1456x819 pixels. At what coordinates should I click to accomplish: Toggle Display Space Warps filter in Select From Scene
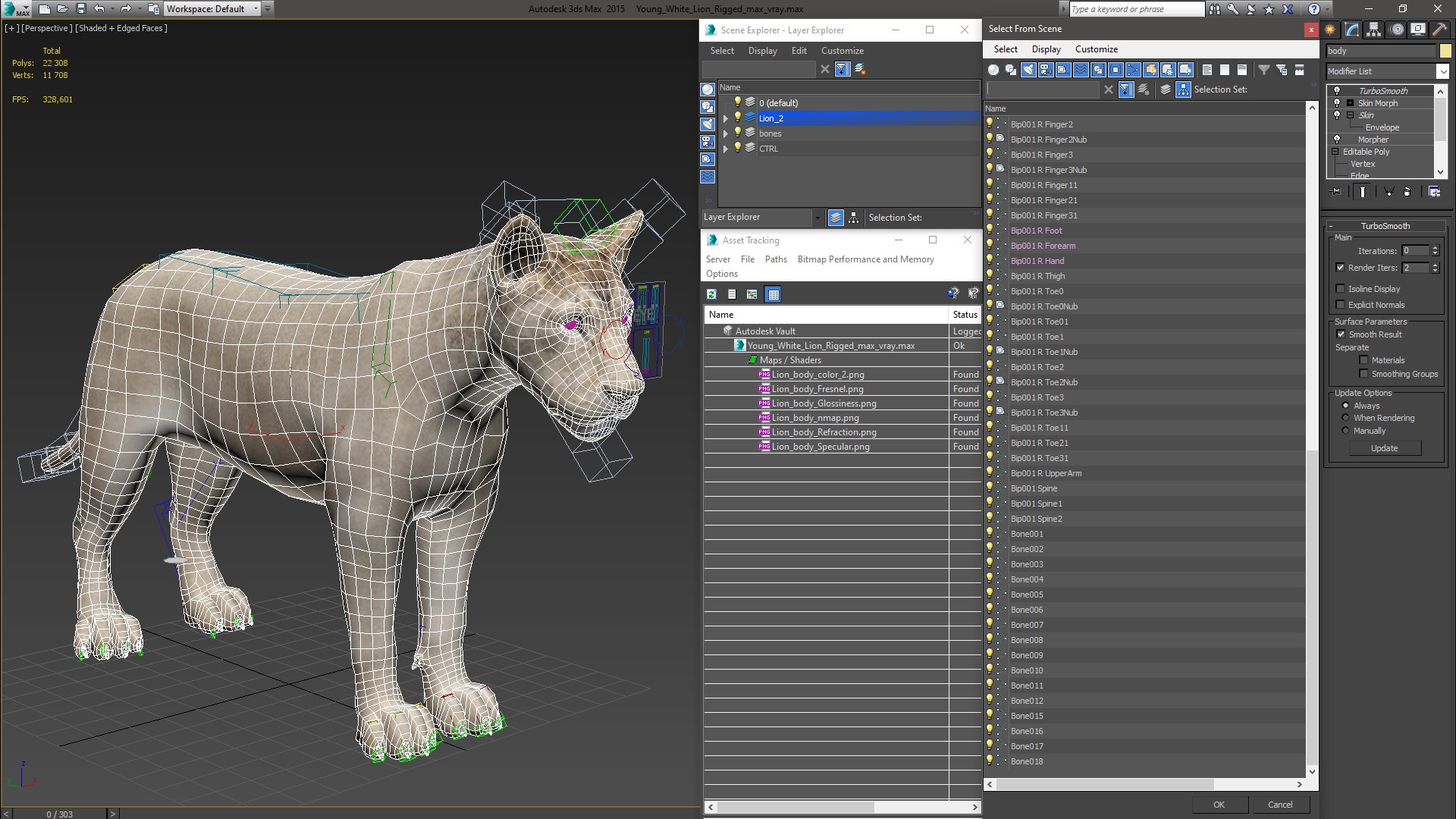point(1081,70)
